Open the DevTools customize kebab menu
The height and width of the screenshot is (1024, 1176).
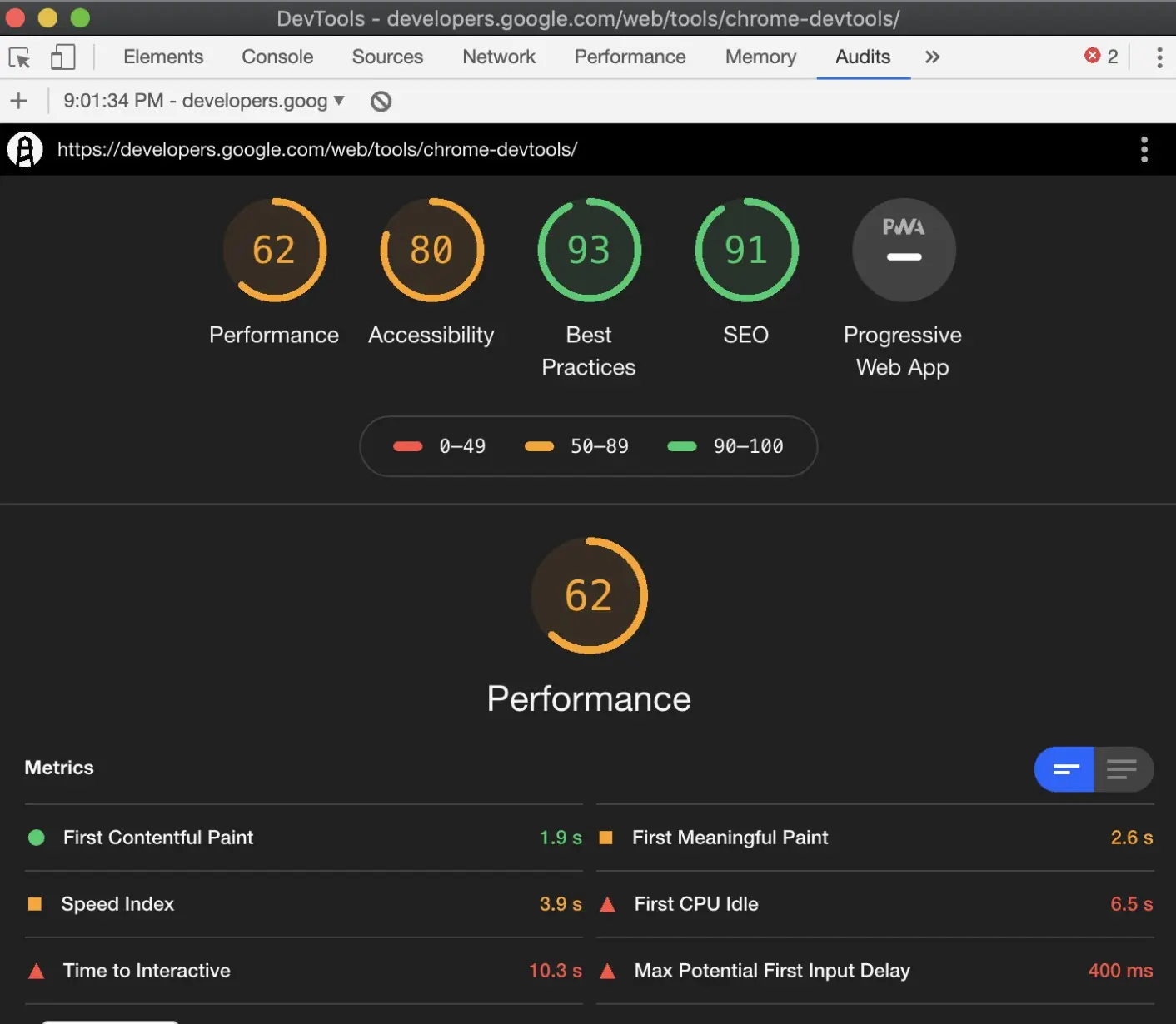coord(1159,57)
